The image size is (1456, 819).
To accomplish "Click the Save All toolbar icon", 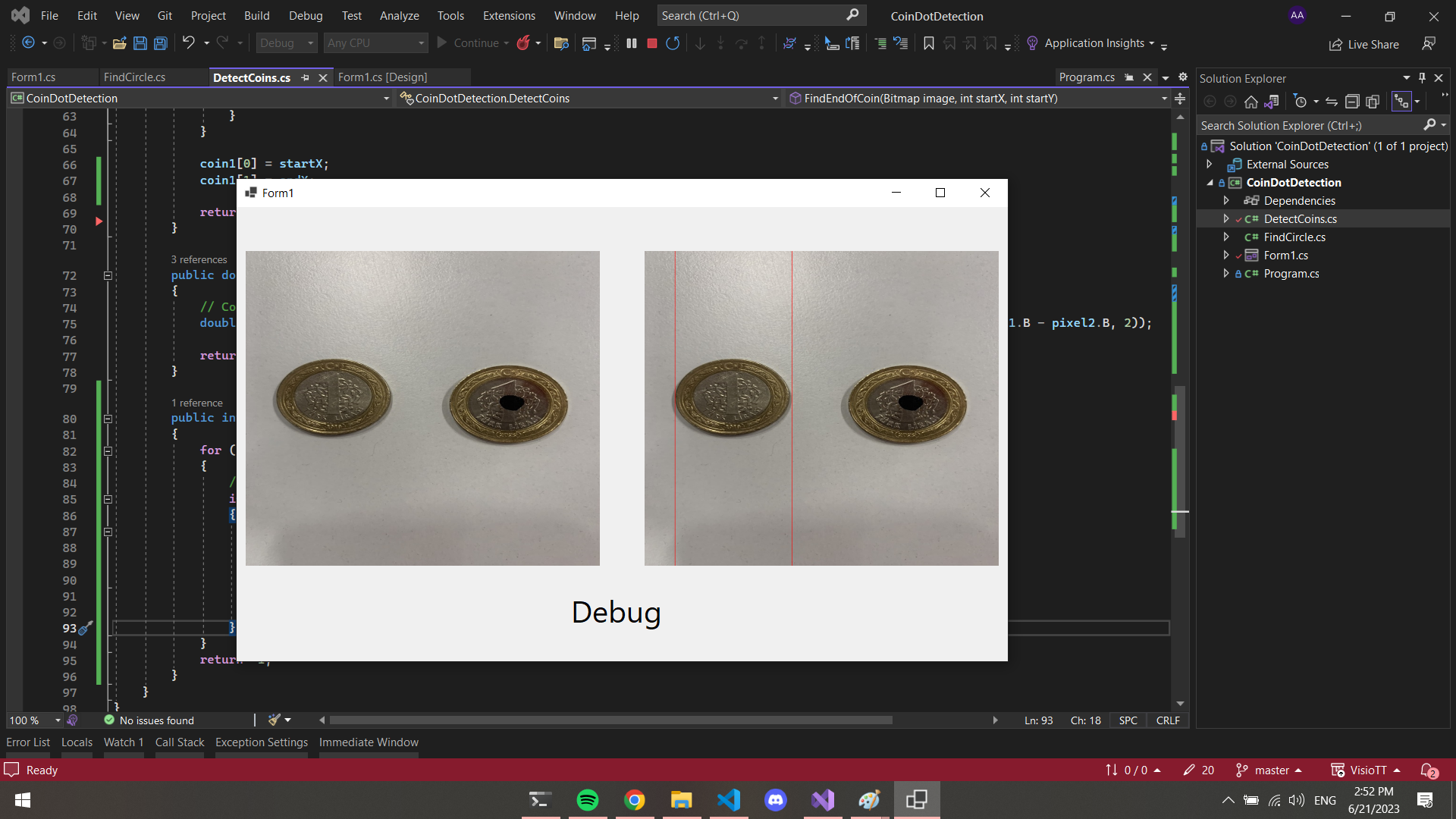I will 160,43.
